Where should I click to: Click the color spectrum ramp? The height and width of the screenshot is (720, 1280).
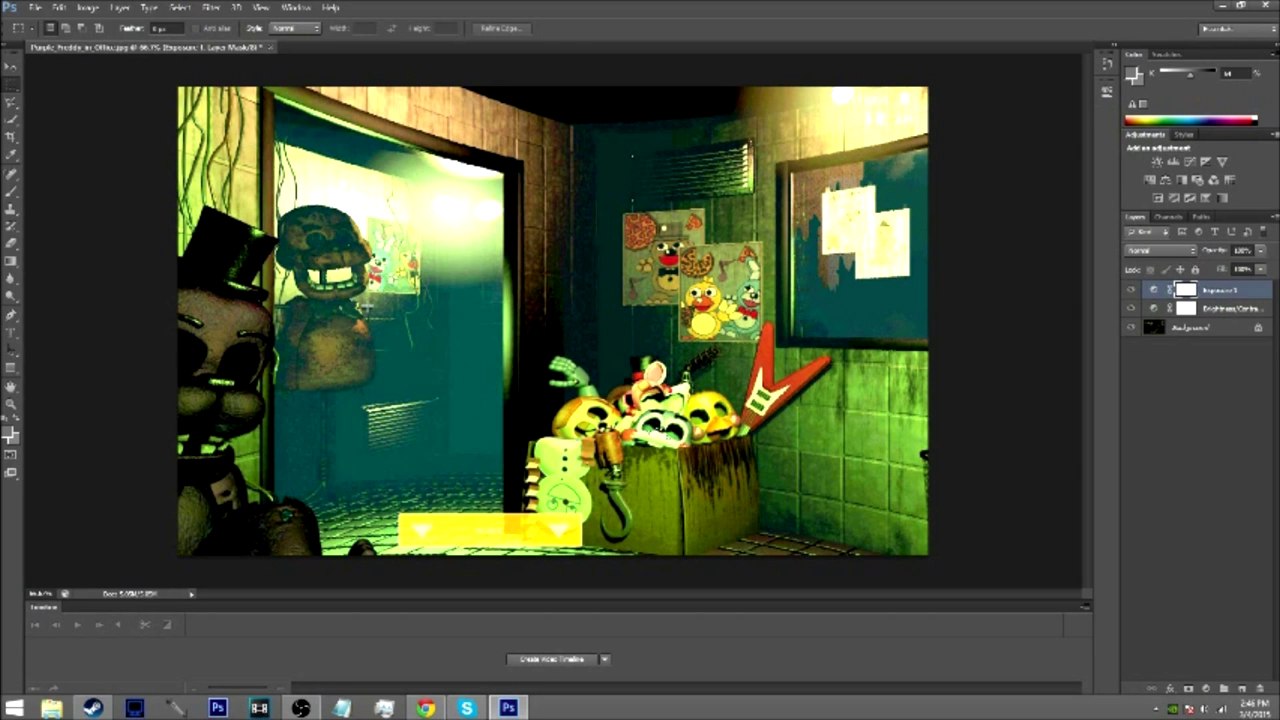pyautogui.click(x=1191, y=121)
